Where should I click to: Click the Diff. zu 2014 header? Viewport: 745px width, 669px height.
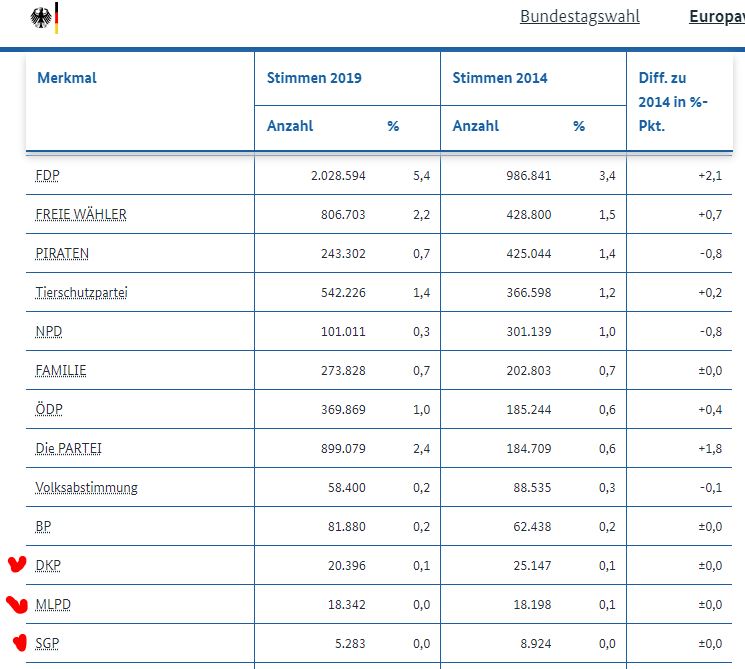coord(673,102)
